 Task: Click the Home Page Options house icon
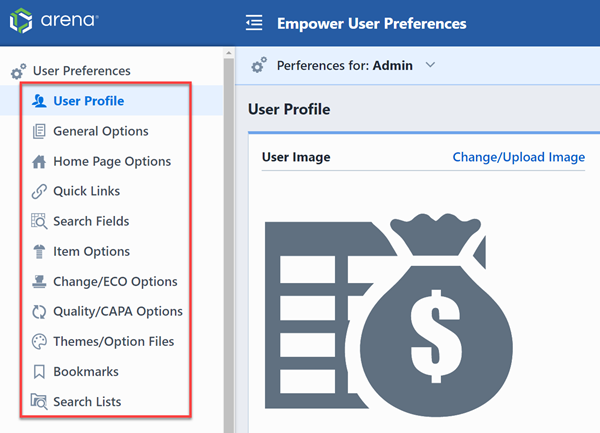pyautogui.click(x=39, y=161)
